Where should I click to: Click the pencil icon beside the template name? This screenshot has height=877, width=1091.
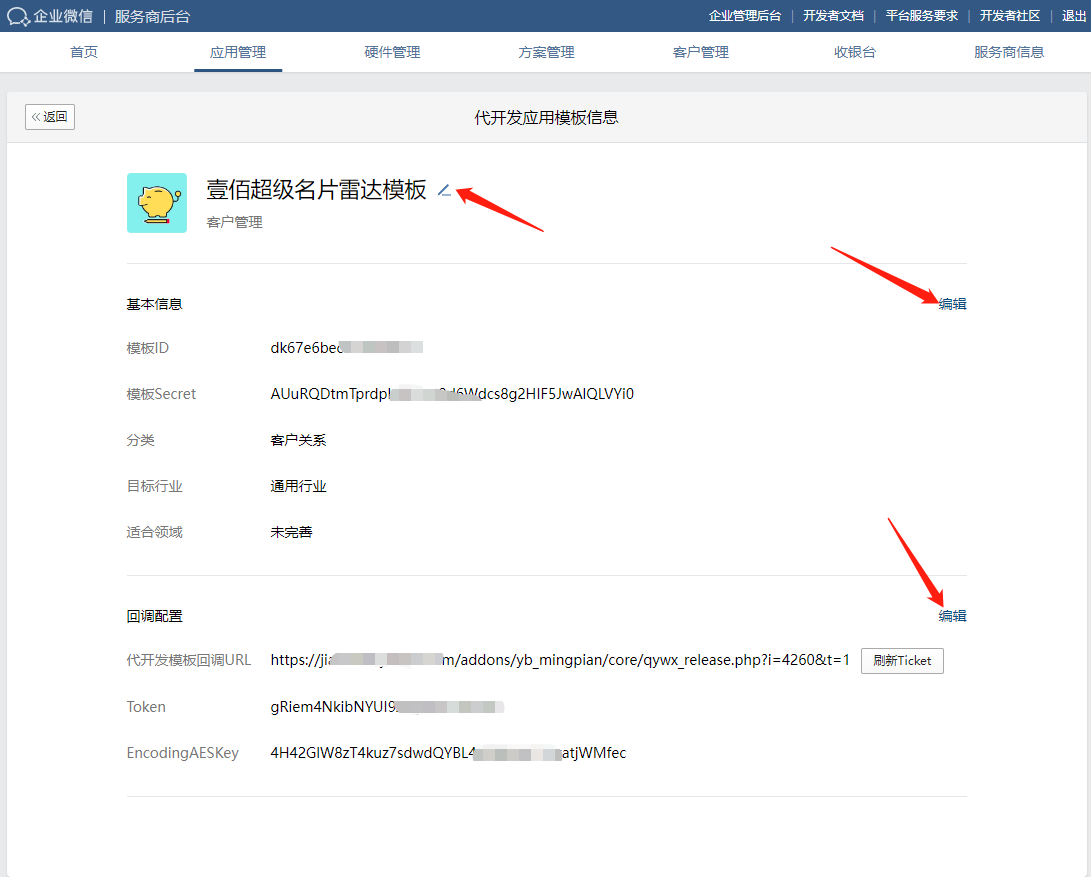tap(444, 190)
